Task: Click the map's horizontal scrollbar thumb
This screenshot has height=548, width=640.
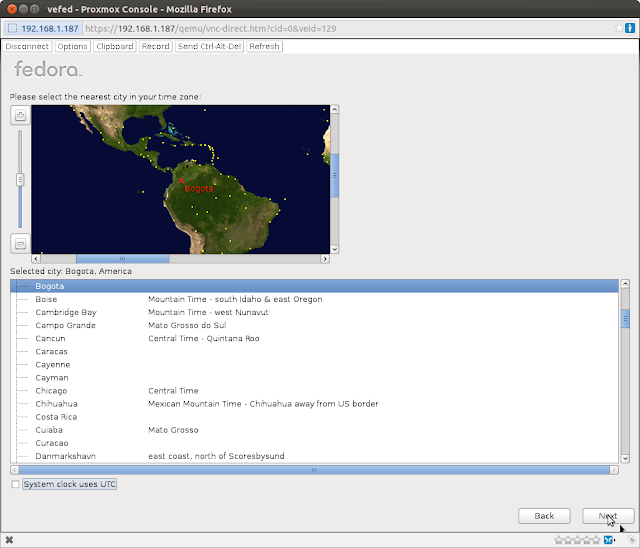Action: [x=122, y=259]
